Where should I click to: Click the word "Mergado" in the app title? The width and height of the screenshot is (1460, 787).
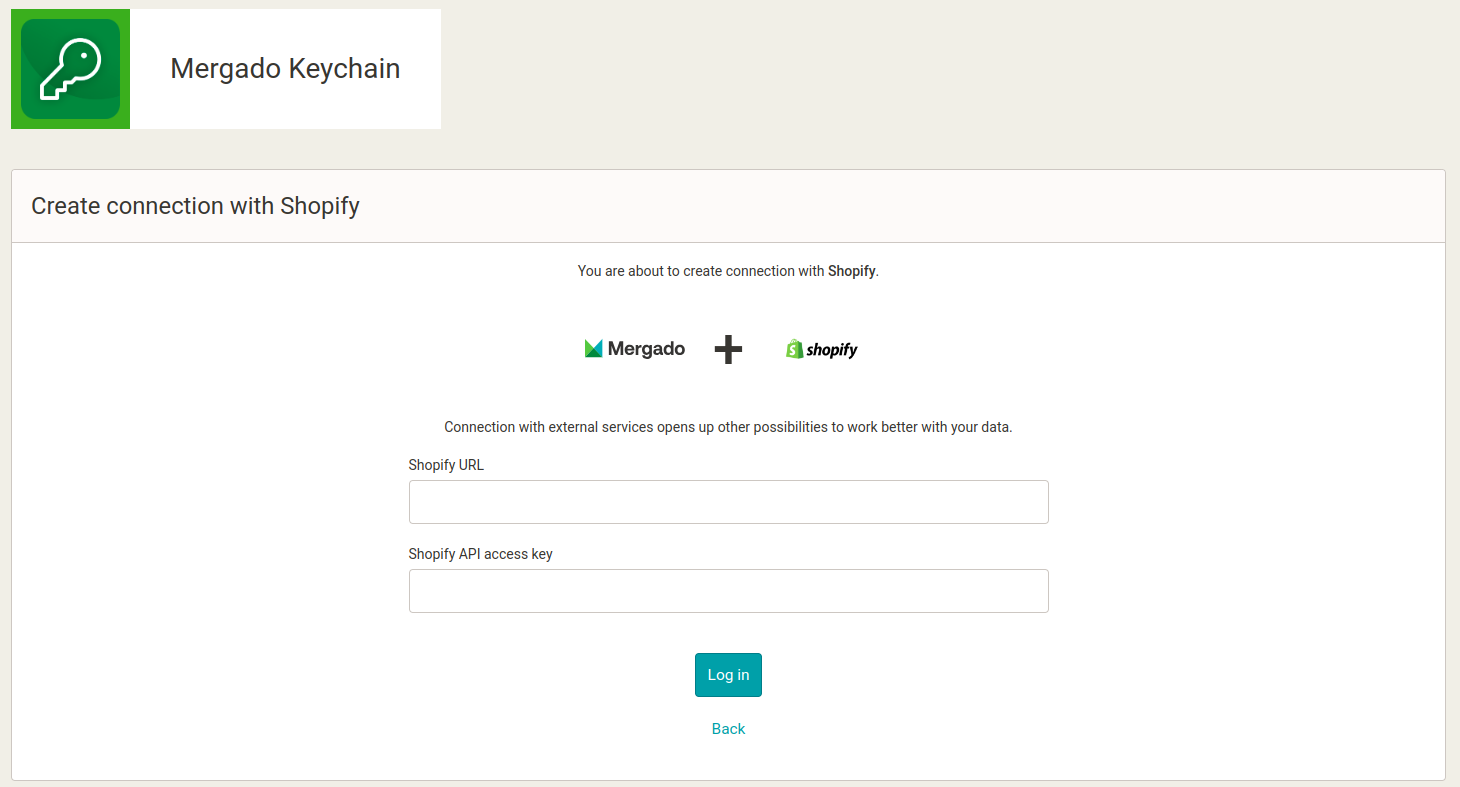pos(225,69)
